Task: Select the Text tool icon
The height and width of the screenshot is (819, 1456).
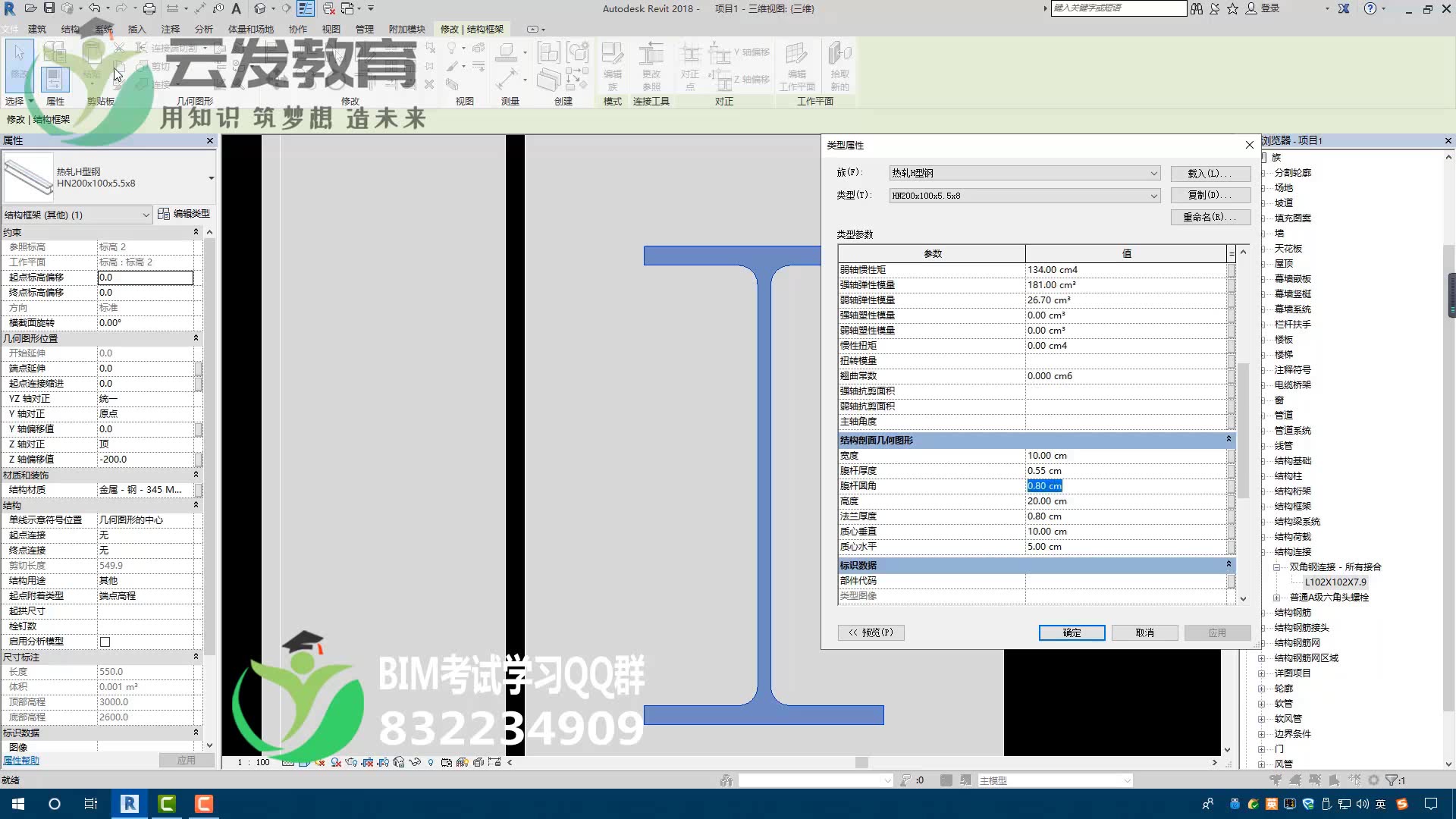Action: [x=236, y=8]
